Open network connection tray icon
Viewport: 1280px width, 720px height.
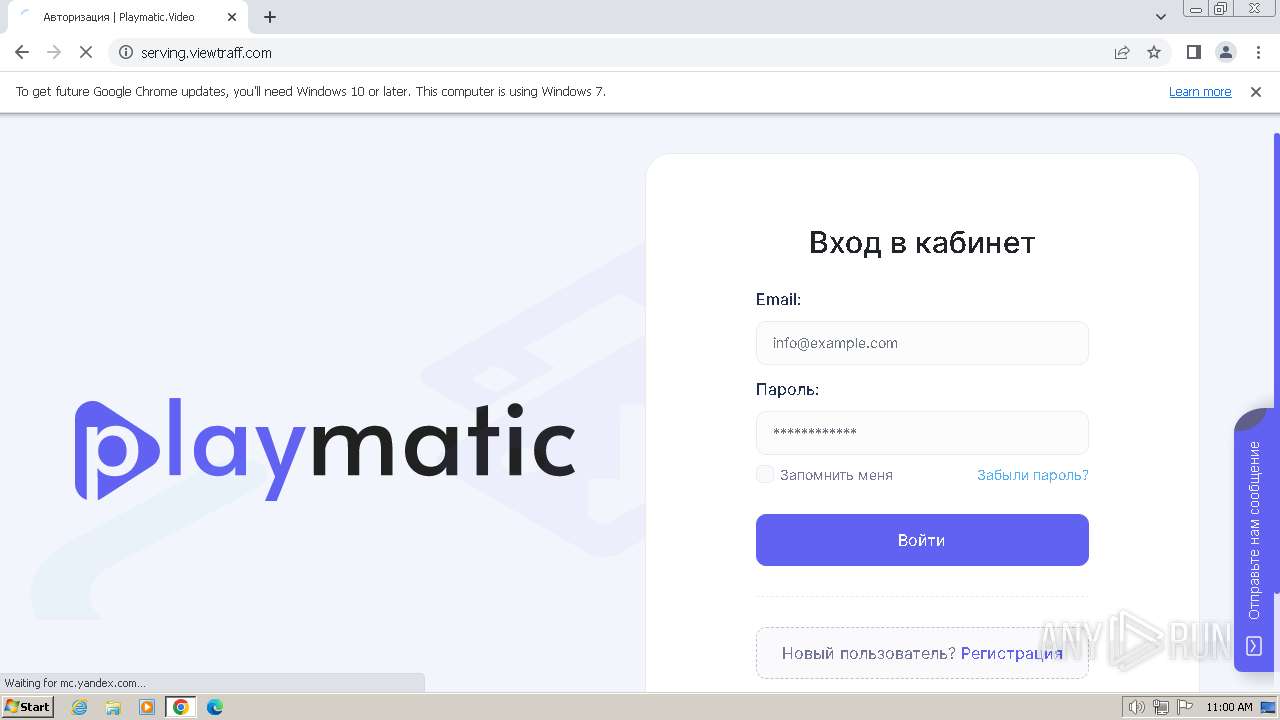click(x=1161, y=707)
